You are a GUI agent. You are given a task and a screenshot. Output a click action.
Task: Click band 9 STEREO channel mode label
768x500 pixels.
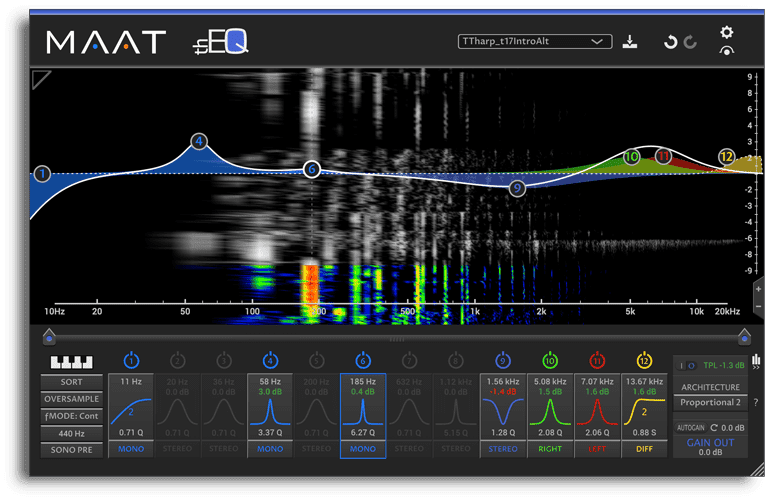(x=503, y=449)
